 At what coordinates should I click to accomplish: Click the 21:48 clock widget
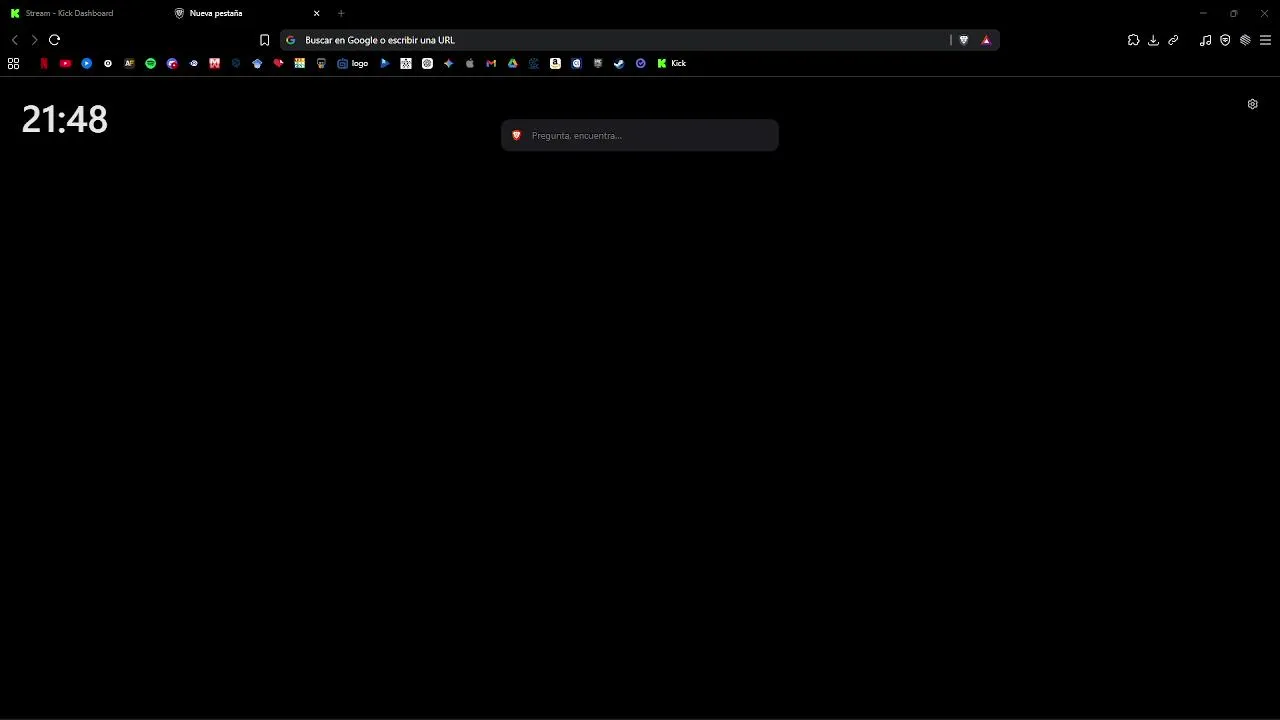[x=65, y=119]
